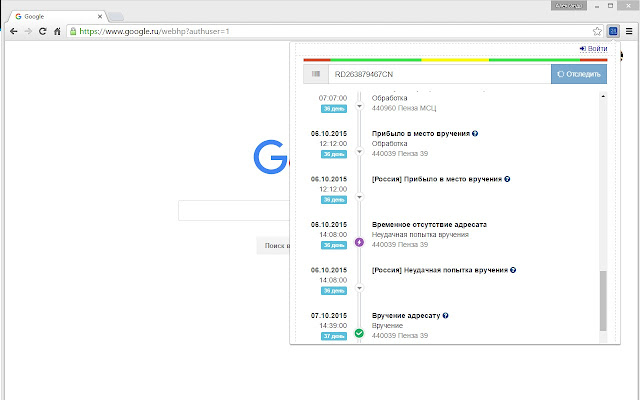Click '[Россия] Неудачная попытка вручения' title
The width and height of the screenshot is (640, 400).
pos(440,270)
